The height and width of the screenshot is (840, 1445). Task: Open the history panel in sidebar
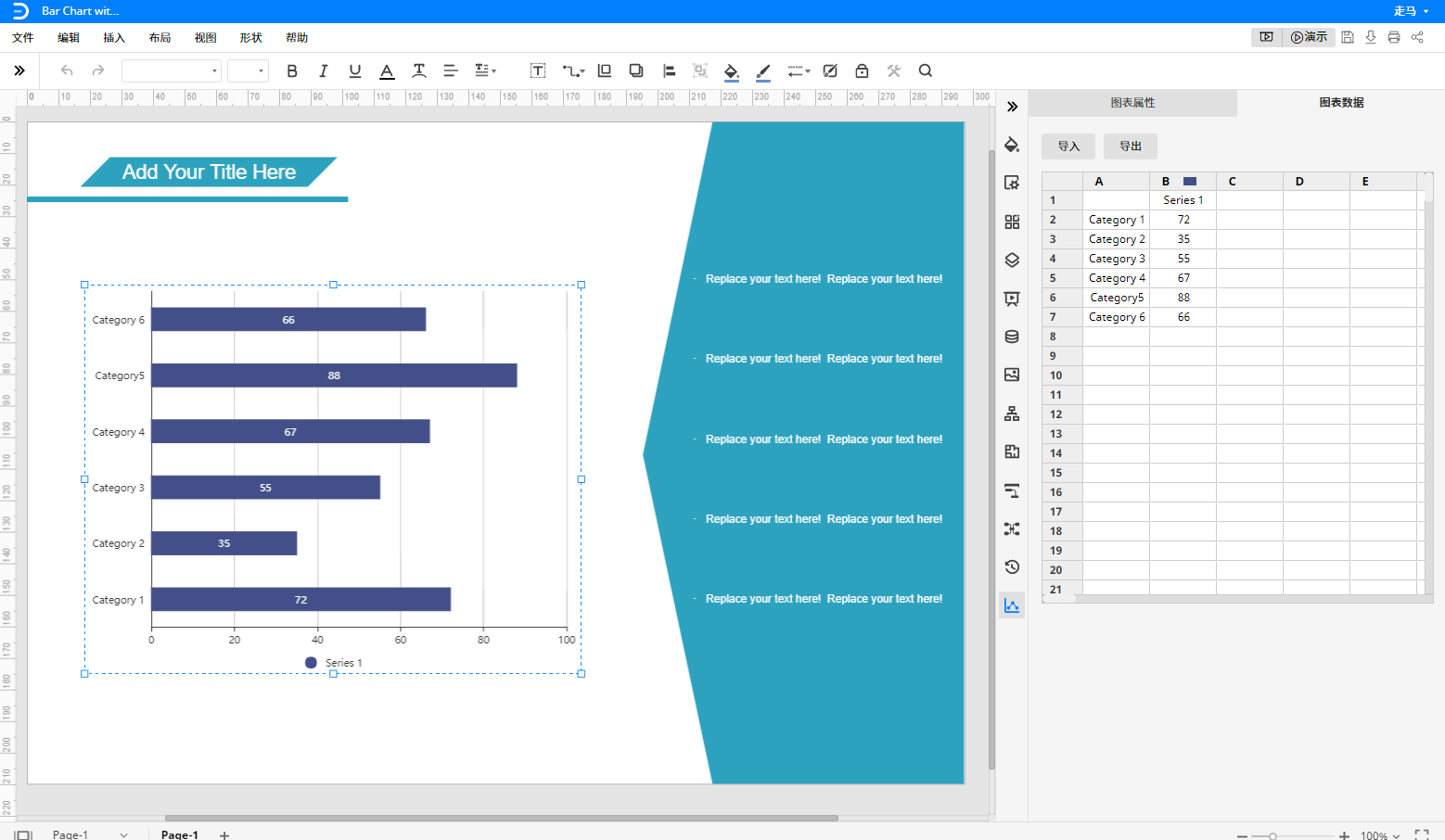tap(1012, 567)
